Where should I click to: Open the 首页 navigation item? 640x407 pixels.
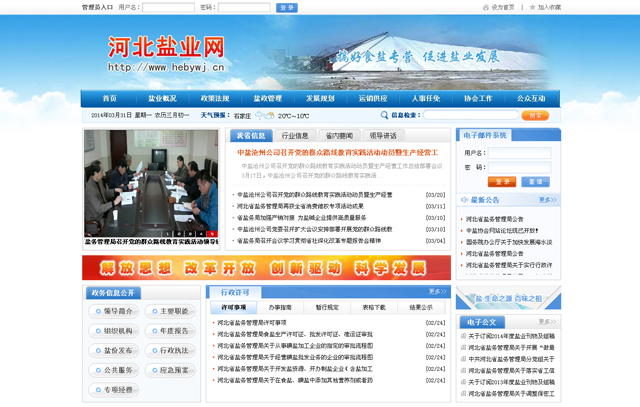pyautogui.click(x=109, y=98)
